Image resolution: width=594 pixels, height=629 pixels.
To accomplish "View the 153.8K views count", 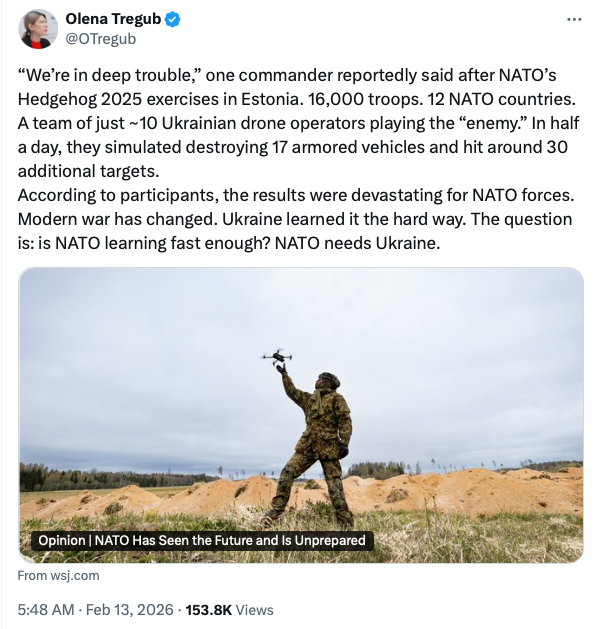I will coord(209,610).
